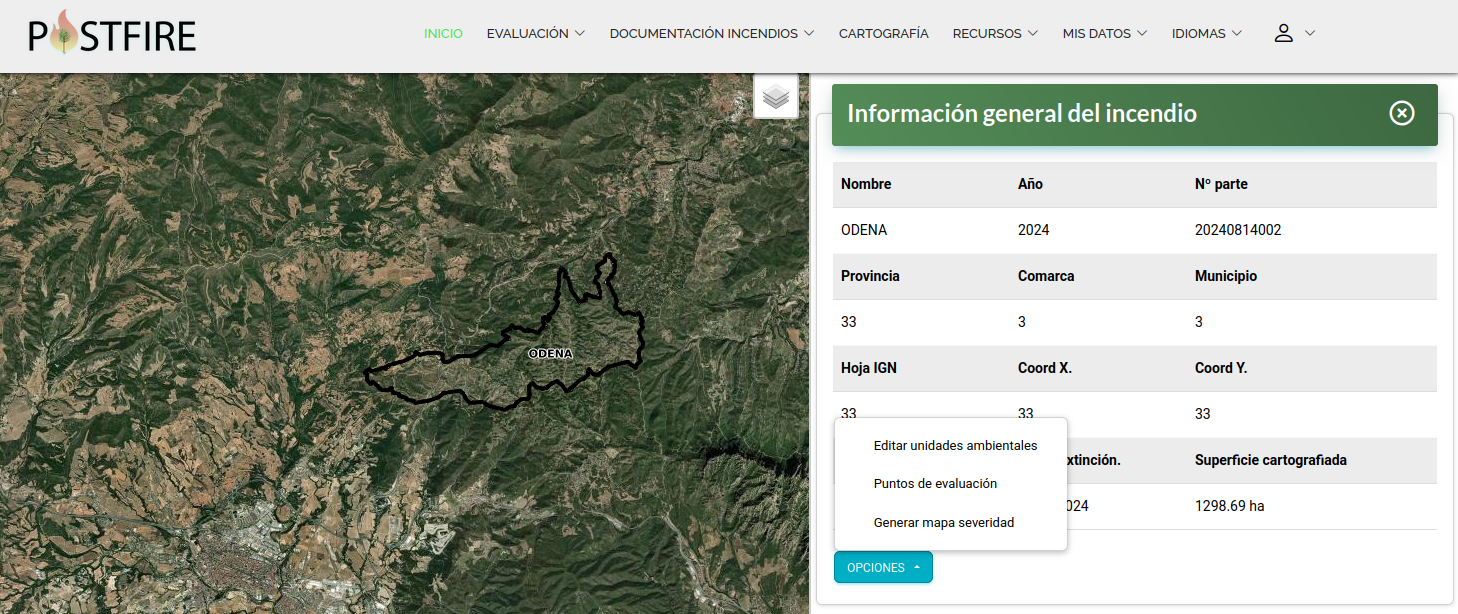This screenshot has width=1458, height=614.
Task: Open the Mis Datos menu
Action: tap(1105, 33)
